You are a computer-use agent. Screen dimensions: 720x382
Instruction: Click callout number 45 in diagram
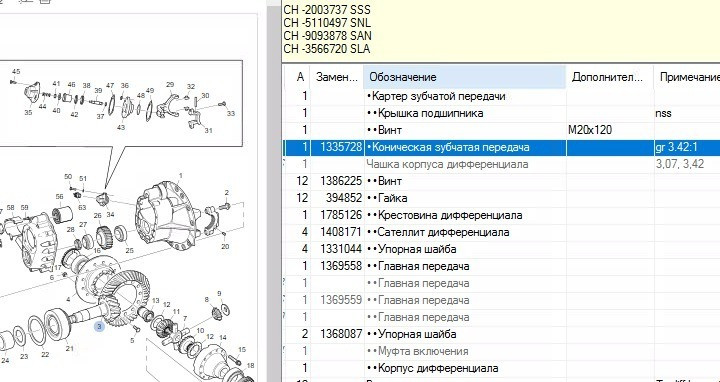[16, 72]
